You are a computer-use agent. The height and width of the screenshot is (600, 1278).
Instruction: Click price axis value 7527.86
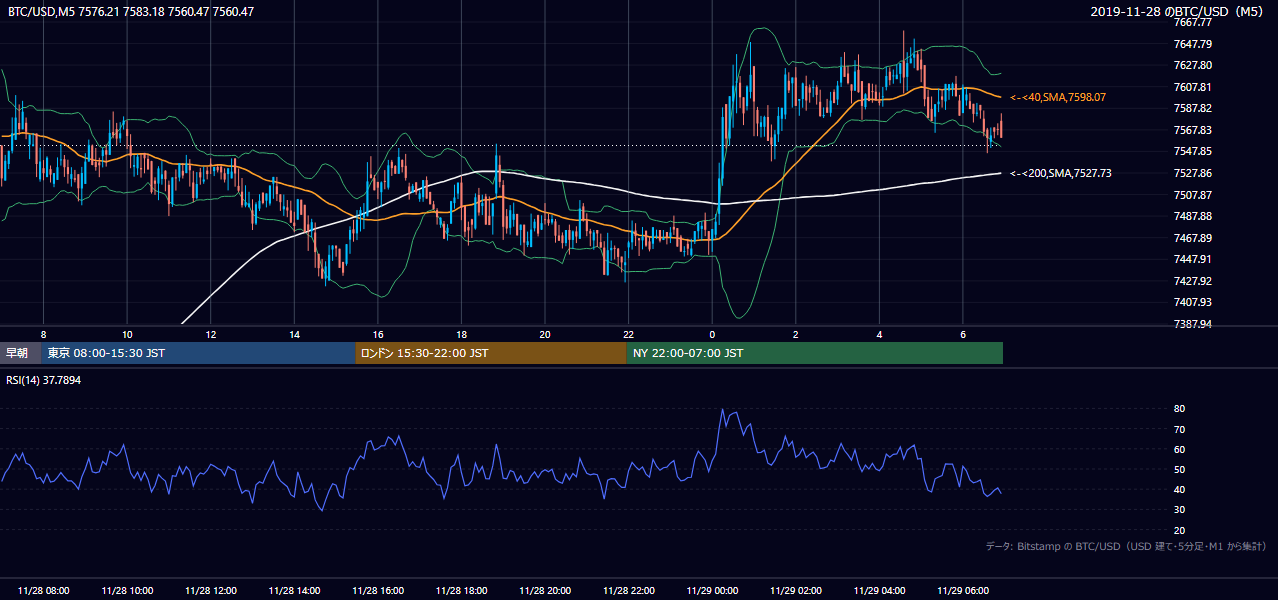[x=1193, y=173]
